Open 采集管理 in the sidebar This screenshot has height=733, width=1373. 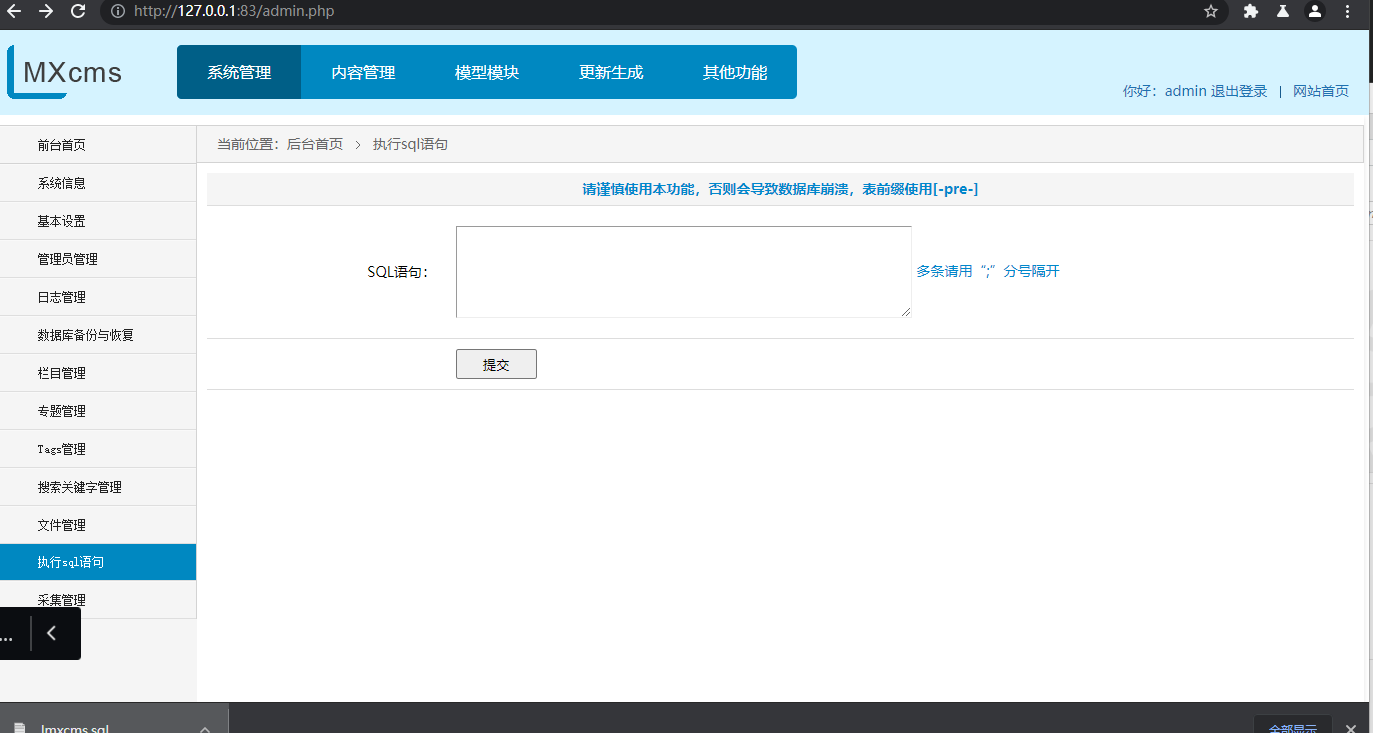pyautogui.click(x=98, y=600)
